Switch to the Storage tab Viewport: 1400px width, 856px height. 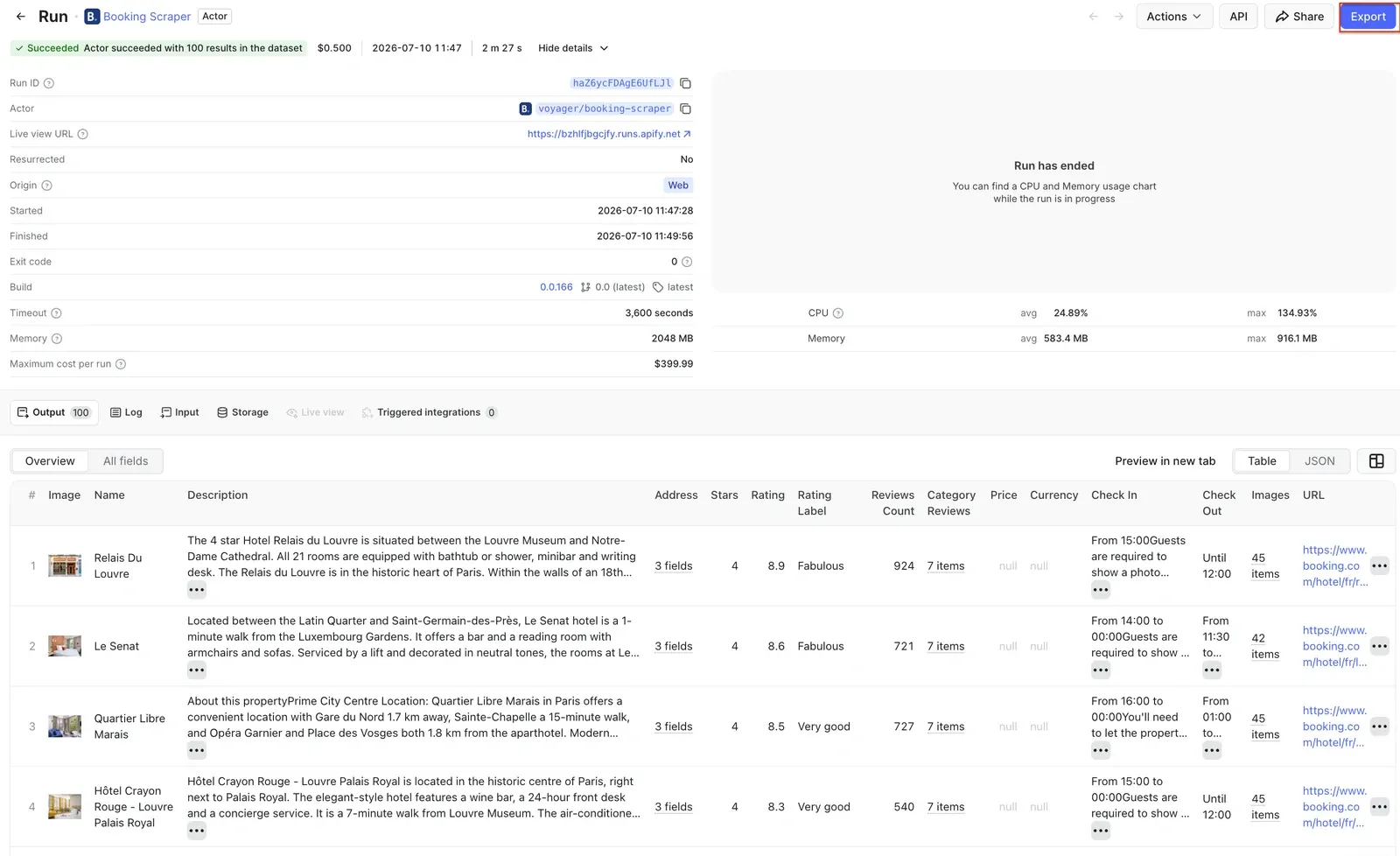point(242,412)
